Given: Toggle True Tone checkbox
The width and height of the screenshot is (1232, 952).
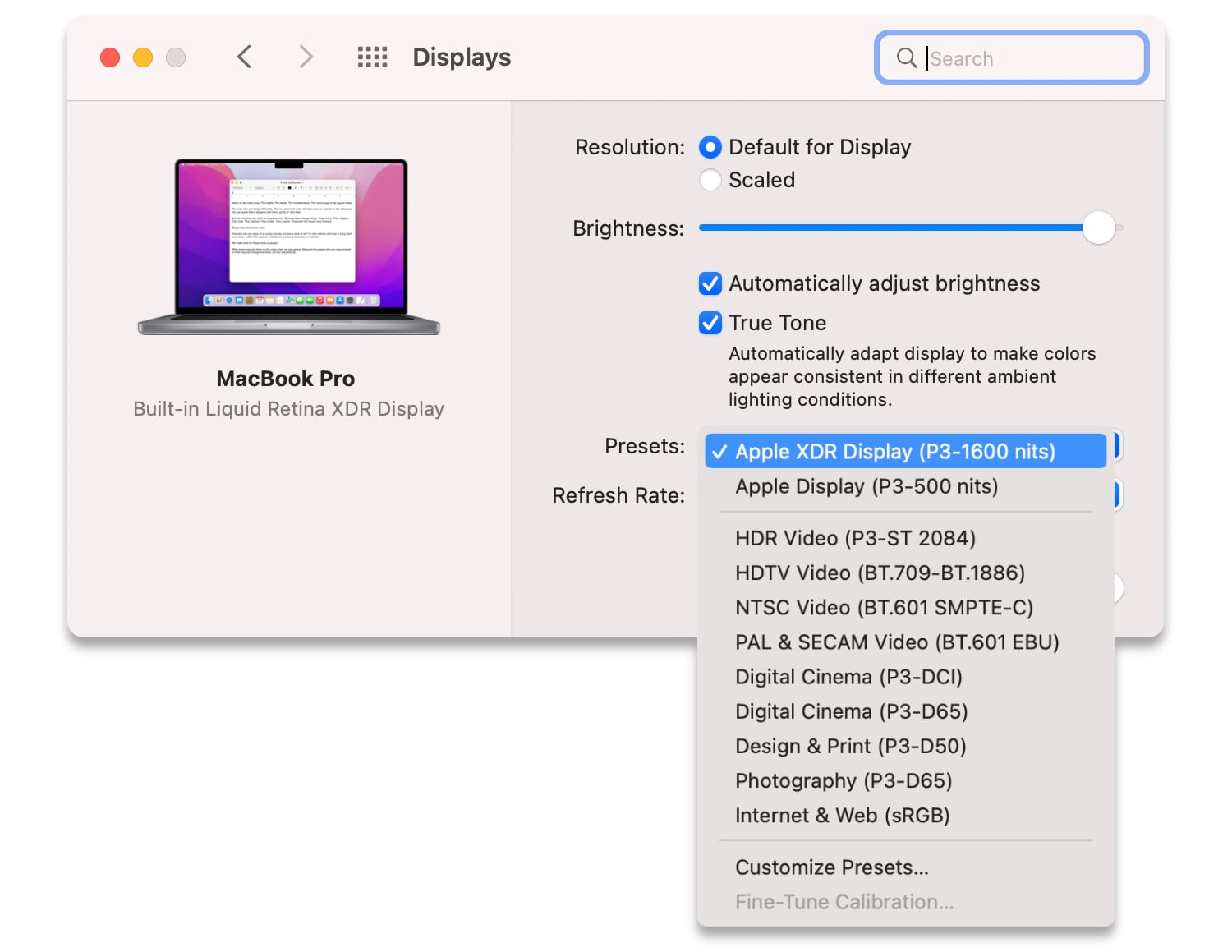Looking at the screenshot, I should (x=710, y=323).
